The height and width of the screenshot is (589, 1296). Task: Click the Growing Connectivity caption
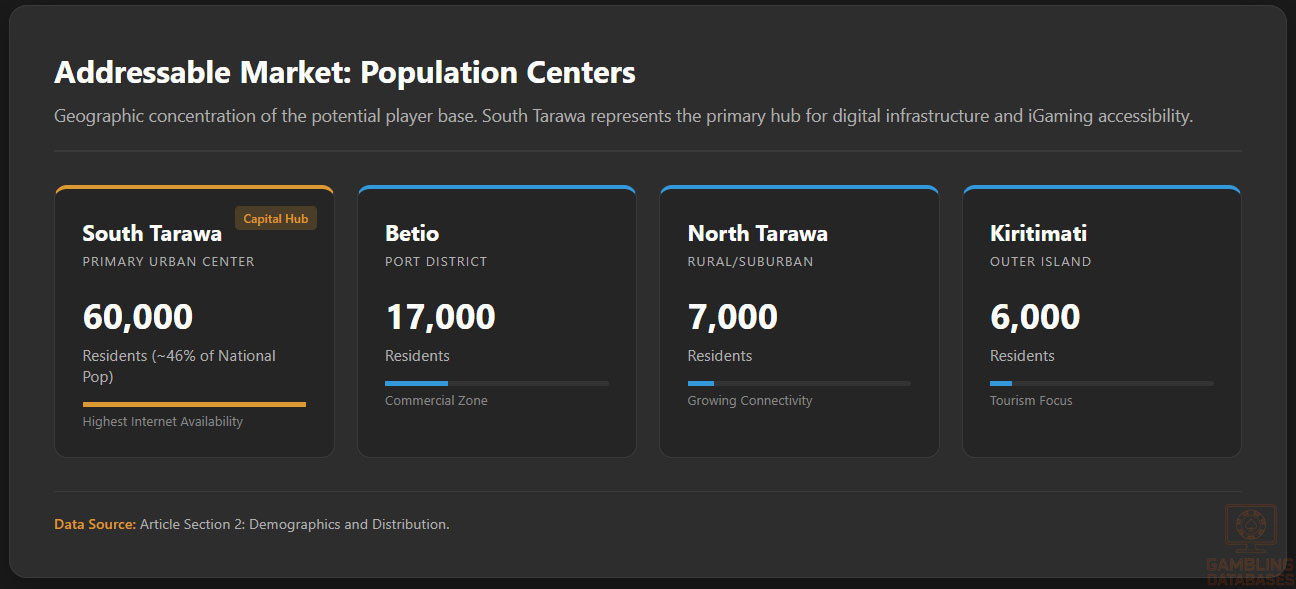tap(749, 401)
